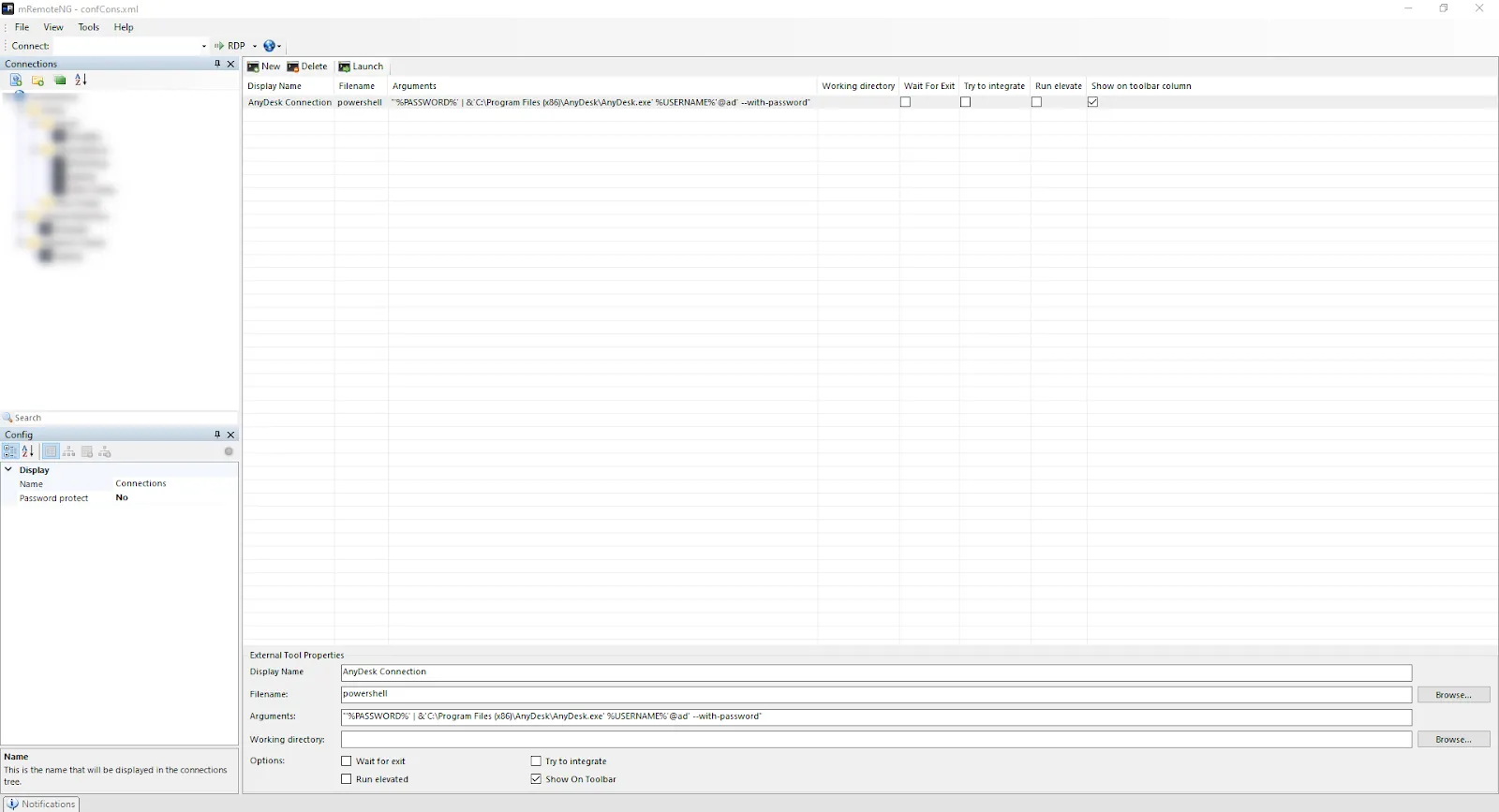
Task: Pin the Config panel
Action: click(x=217, y=435)
